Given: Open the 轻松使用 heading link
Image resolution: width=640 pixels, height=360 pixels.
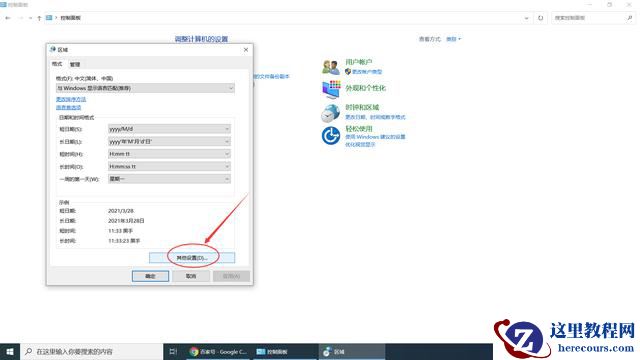Looking at the screenshot, I should [x=359, y=129].
